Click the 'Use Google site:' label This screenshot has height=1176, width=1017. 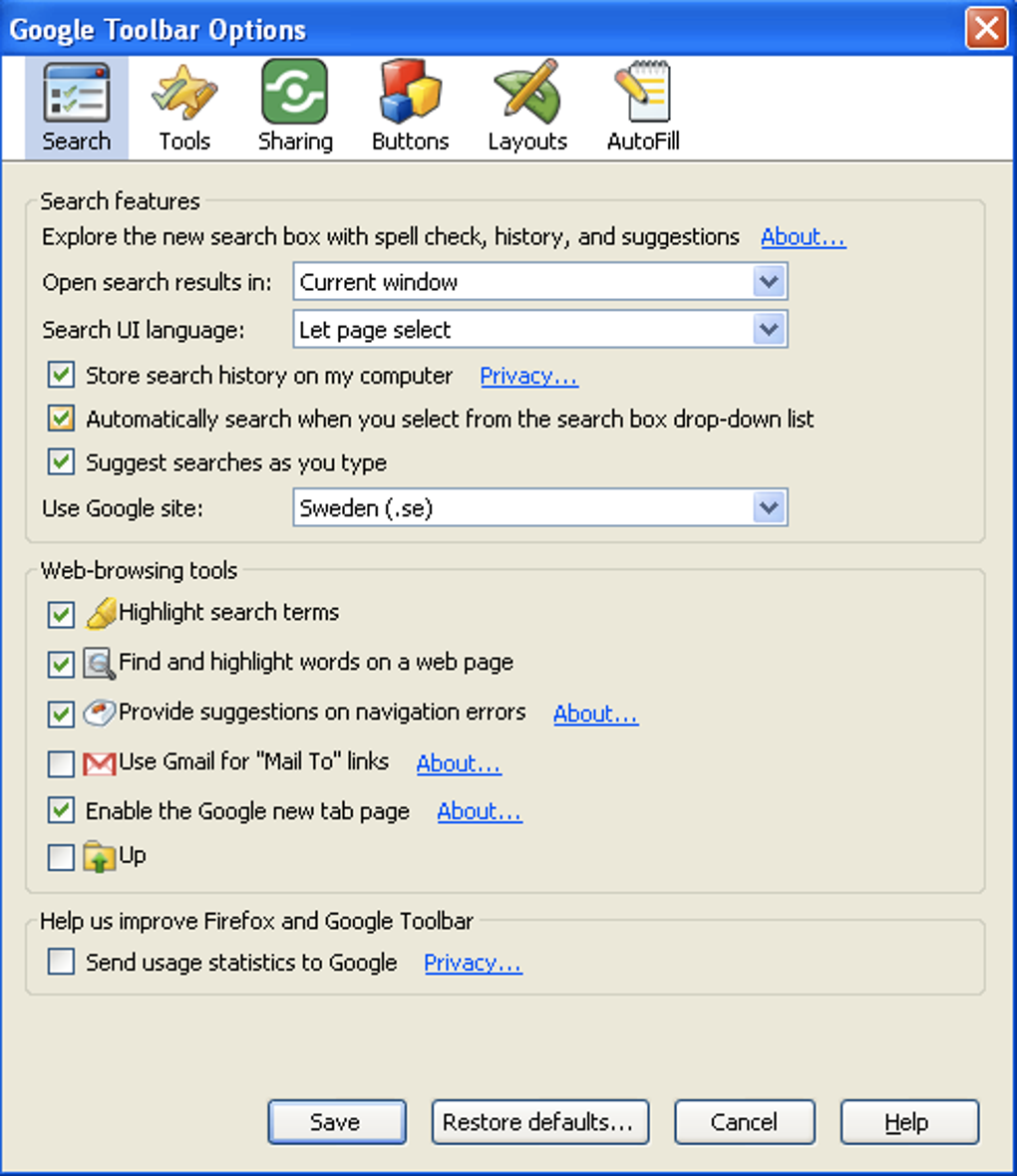123,508
